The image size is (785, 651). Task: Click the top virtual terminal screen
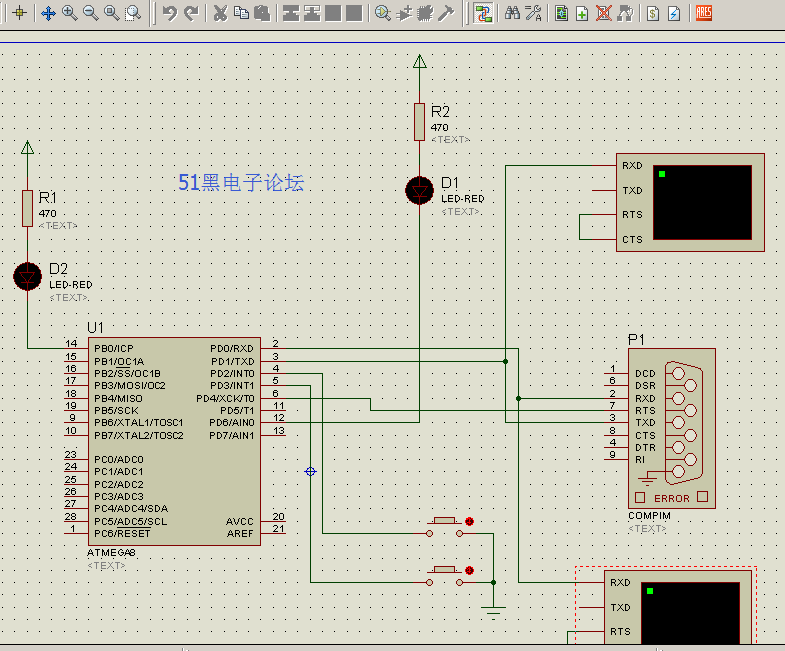click(x=701, y=203)
